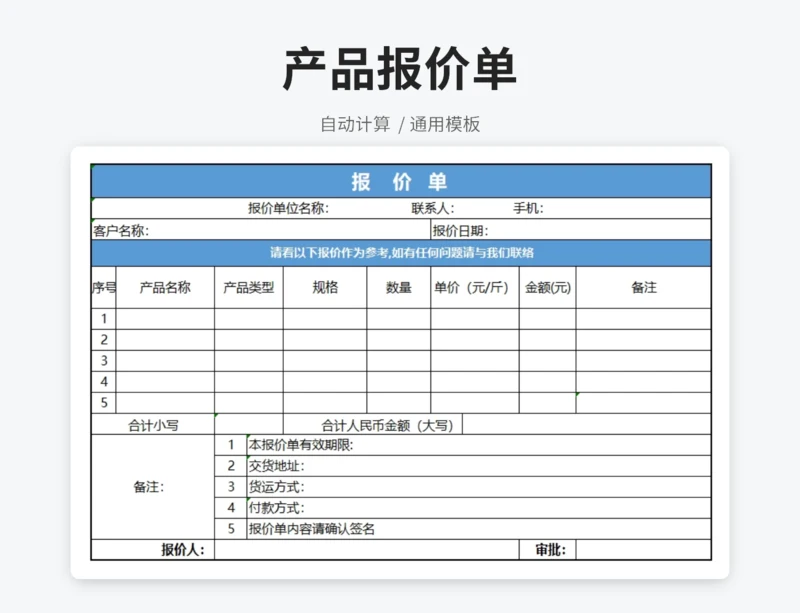The image size is (800, 613).
Task: Click remark number 3 cell
Action: 231,487
